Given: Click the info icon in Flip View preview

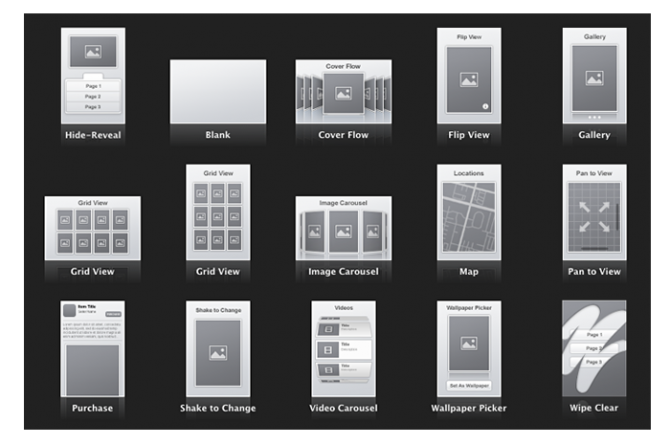Looking at the screenshot, I should (485, 106).
